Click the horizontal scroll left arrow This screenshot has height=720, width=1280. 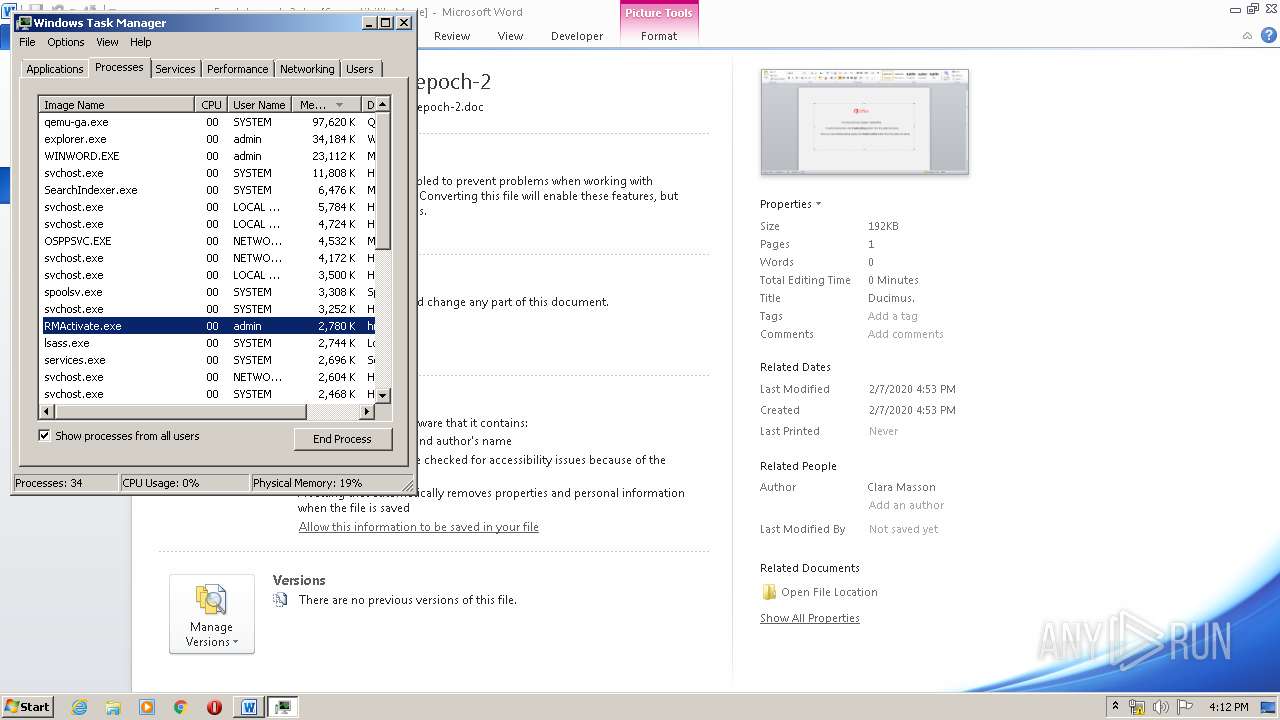(x=46, y=411)
